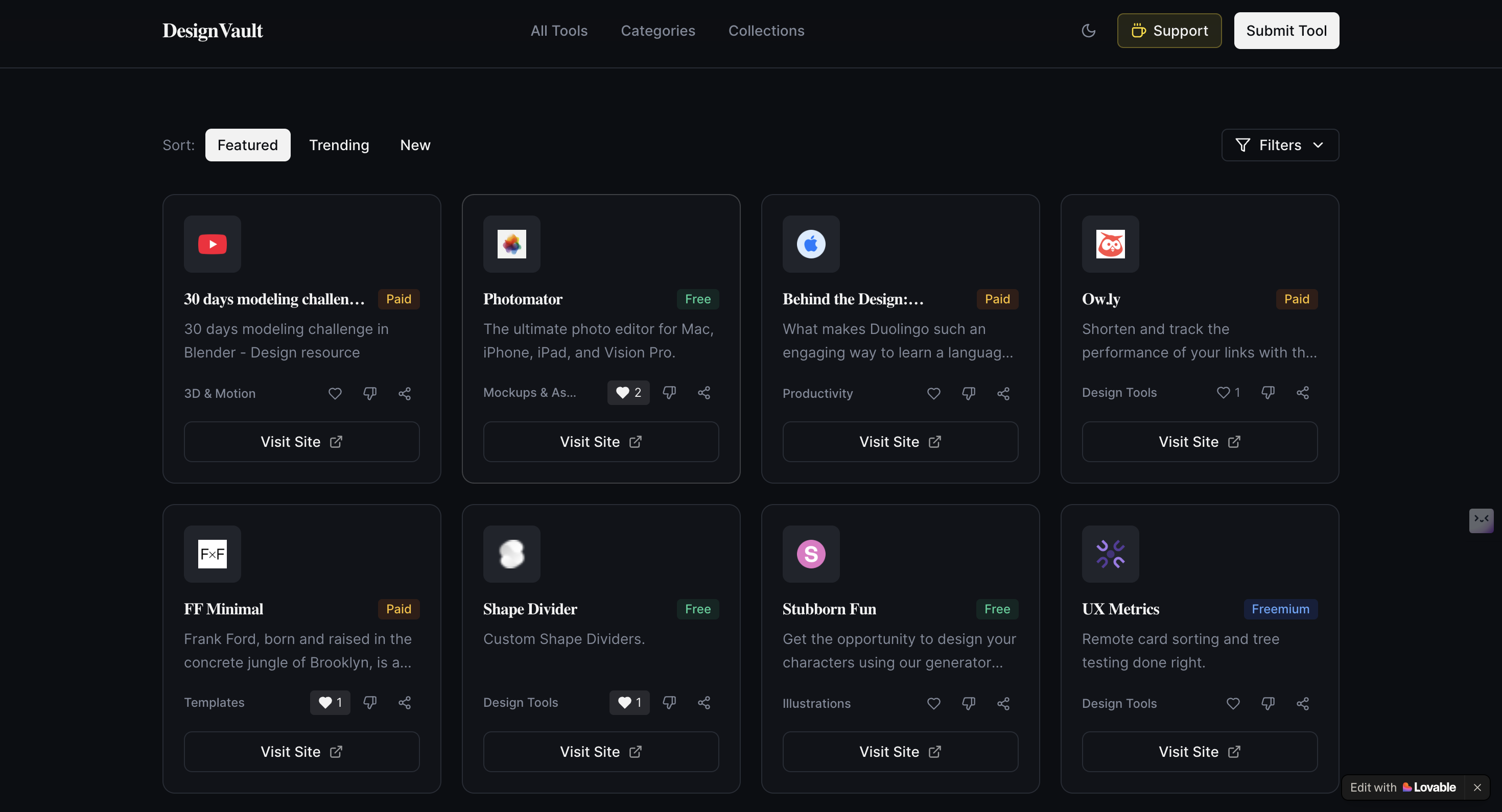The image size is (1502, 812).
Task: Dislike the Stubborn Fun tool
Action: point(968,704)
